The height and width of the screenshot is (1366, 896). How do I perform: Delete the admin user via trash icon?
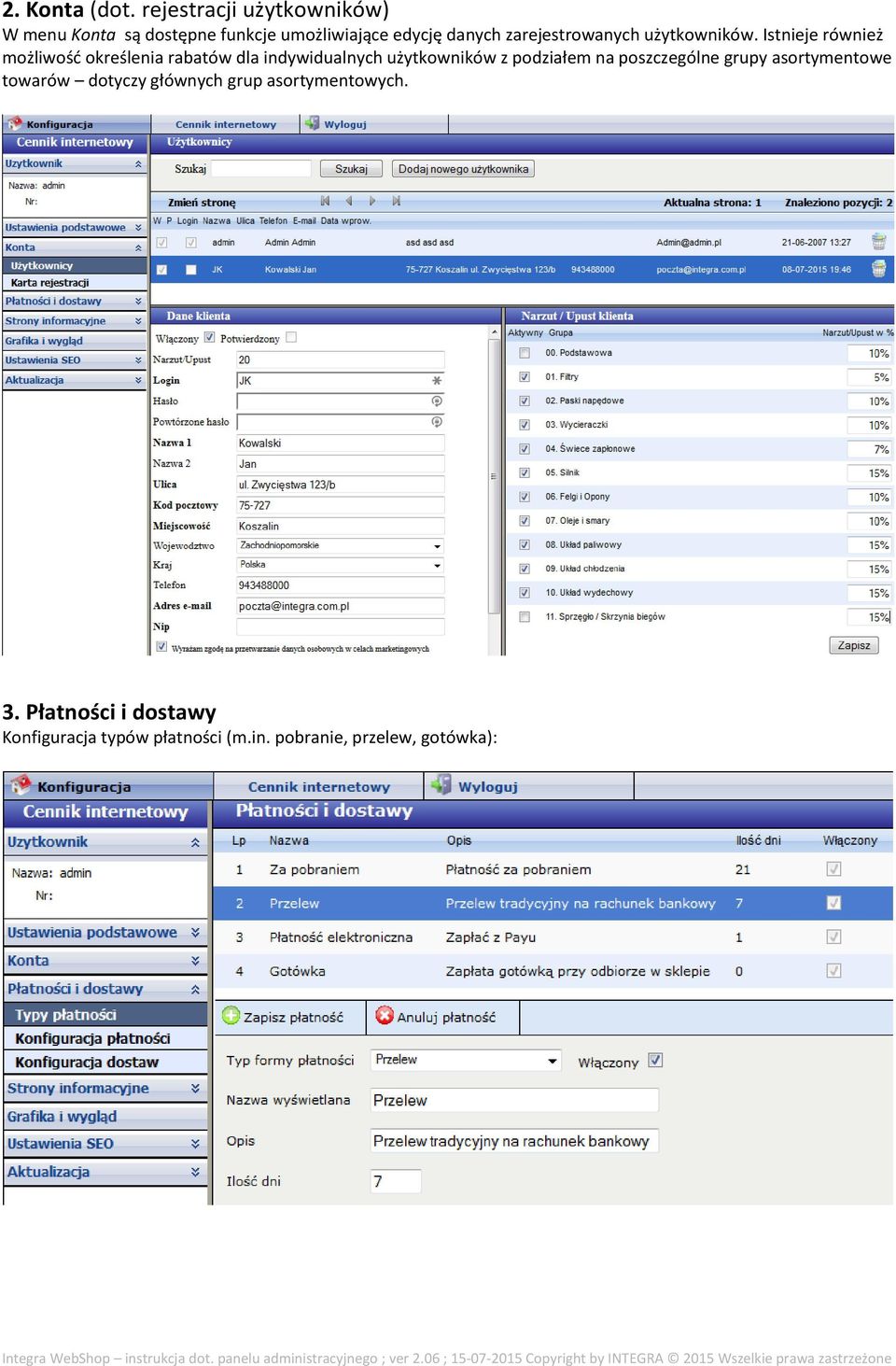878,242
